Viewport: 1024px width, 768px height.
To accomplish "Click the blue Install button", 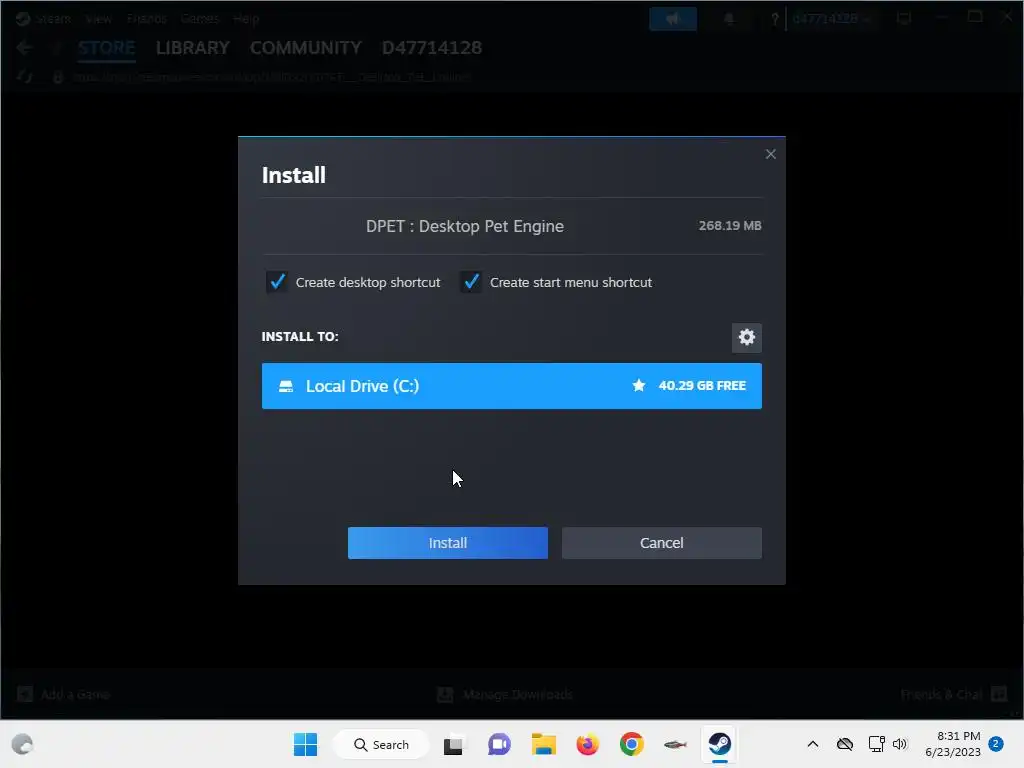I will pos(447,543).
